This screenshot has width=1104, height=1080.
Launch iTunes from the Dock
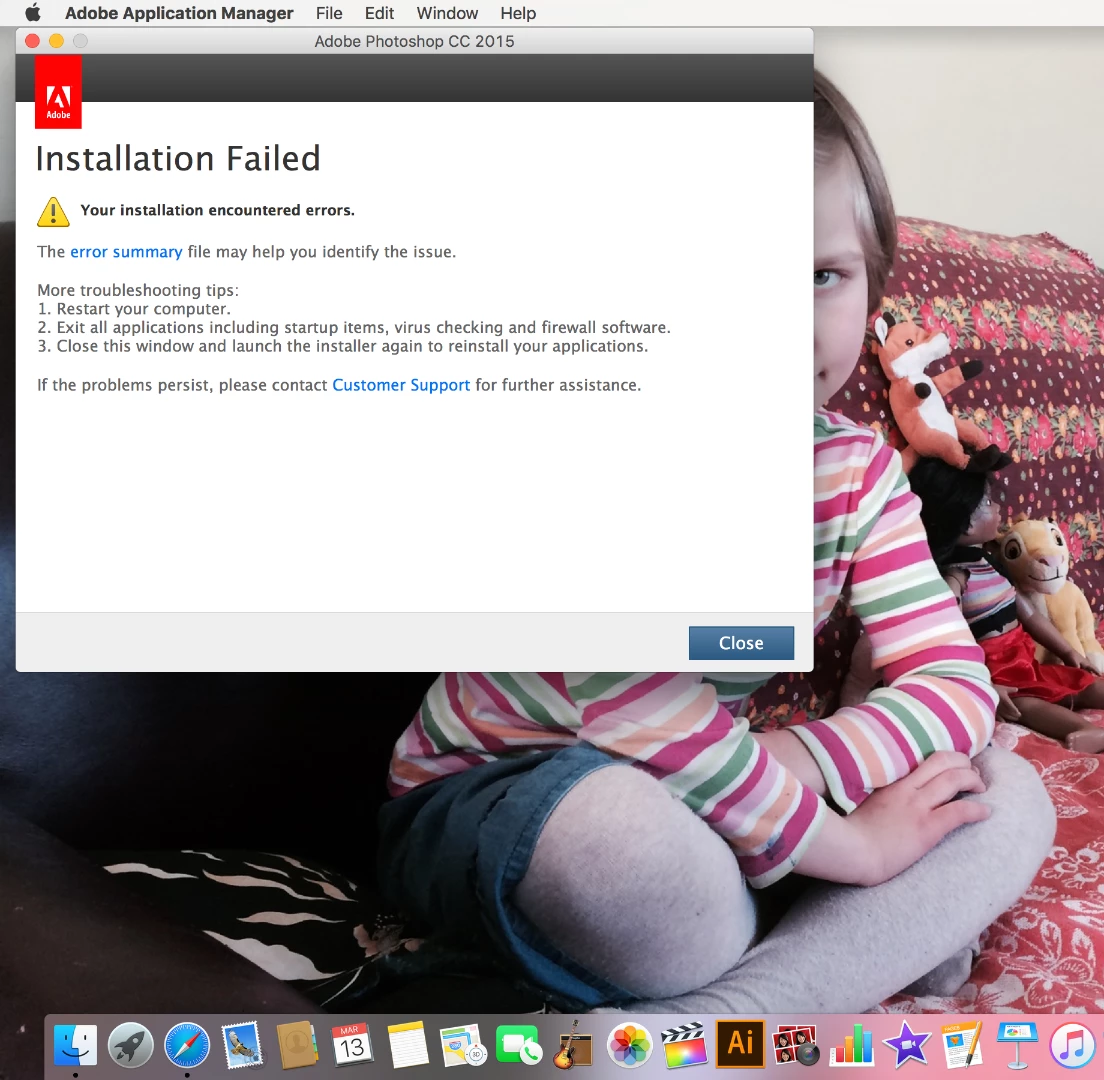click(1072, 1045)
